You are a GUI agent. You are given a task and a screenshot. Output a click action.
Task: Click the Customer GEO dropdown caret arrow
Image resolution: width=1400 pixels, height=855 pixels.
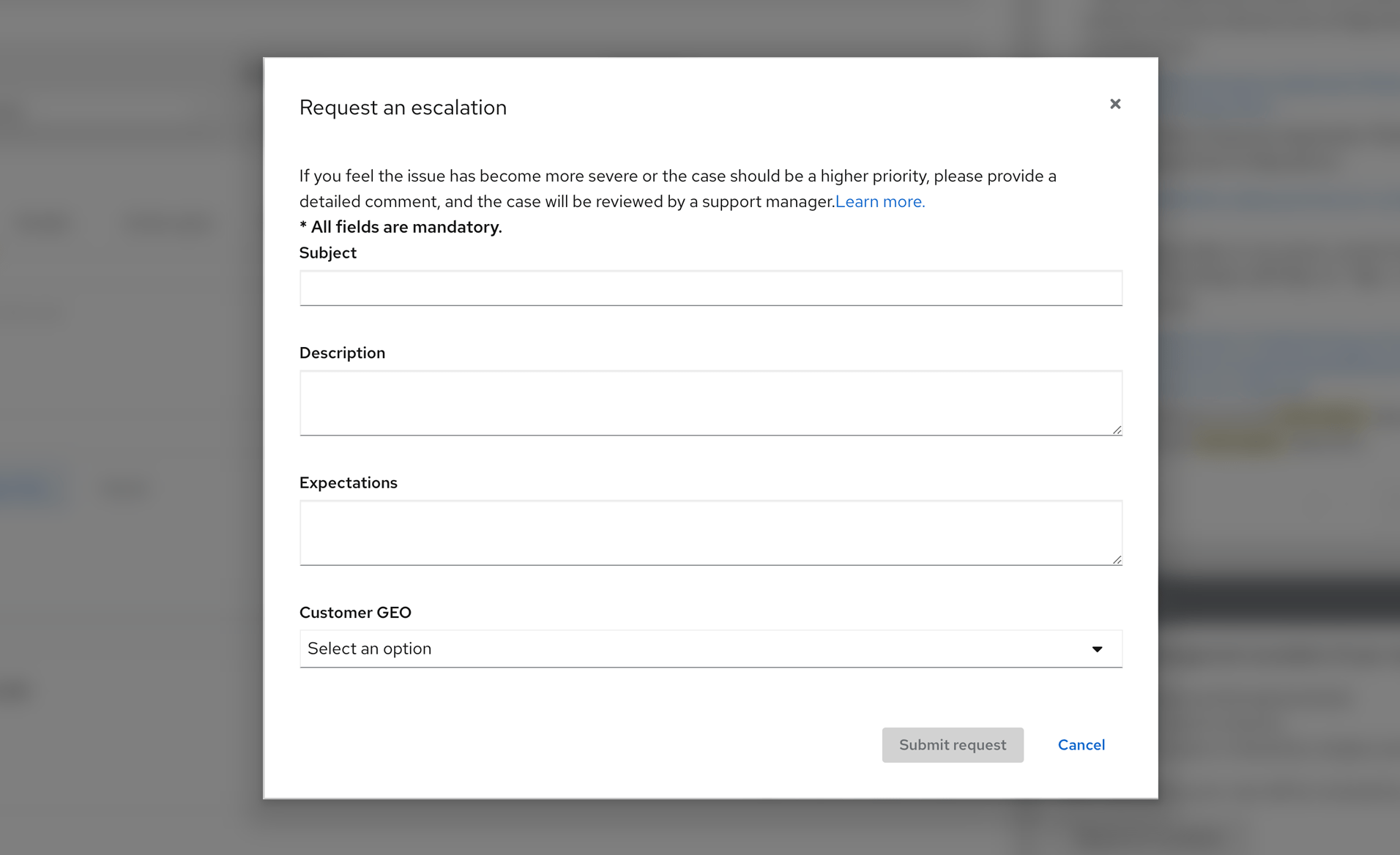point(1097,649)
